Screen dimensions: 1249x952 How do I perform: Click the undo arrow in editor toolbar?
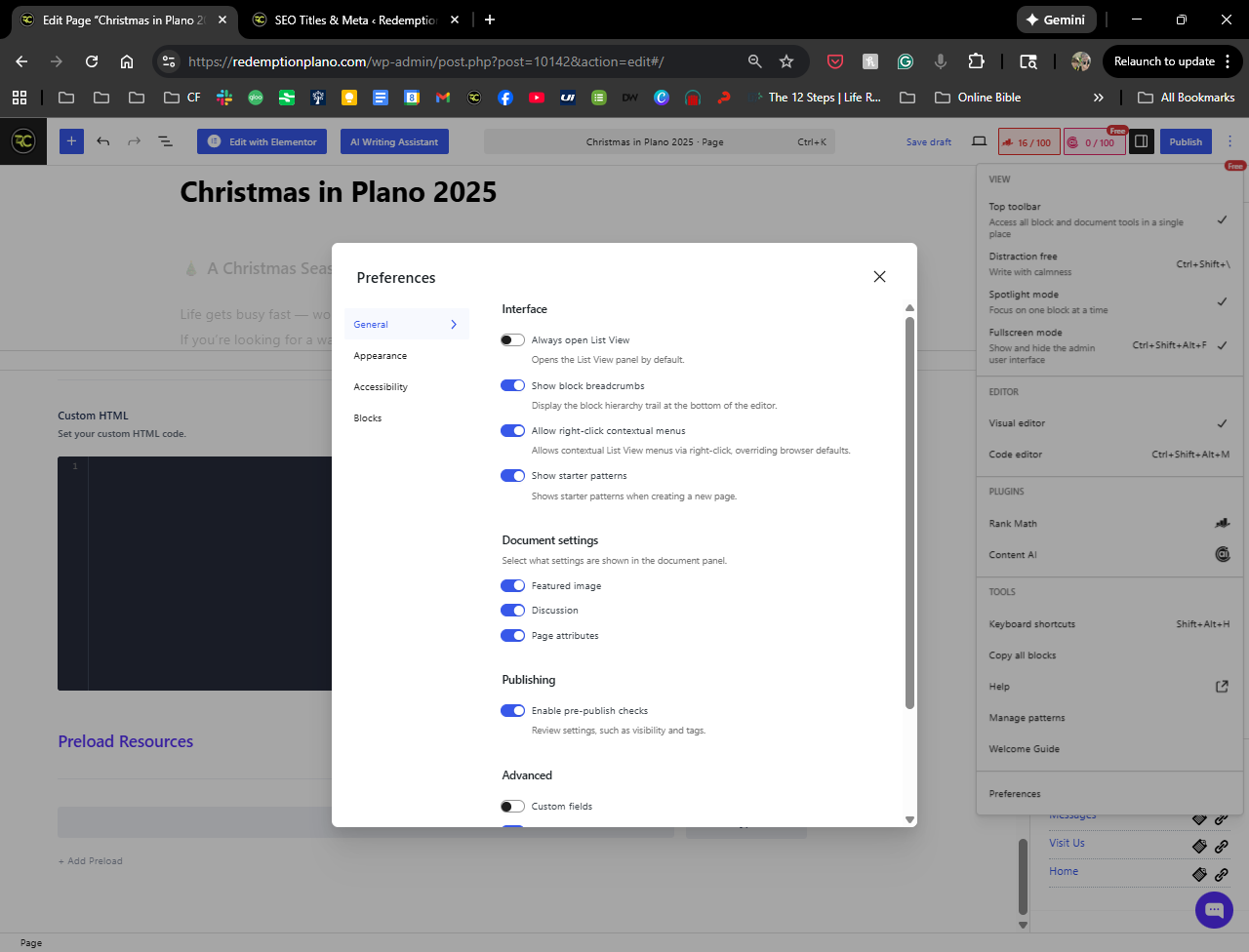click(x=103, y=141)
